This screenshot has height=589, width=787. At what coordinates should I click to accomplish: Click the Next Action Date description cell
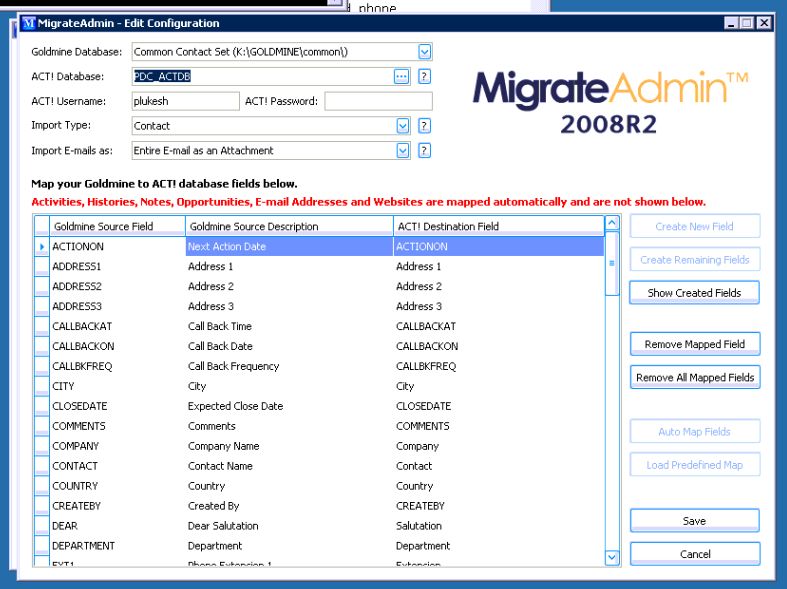tap(289, 246)
